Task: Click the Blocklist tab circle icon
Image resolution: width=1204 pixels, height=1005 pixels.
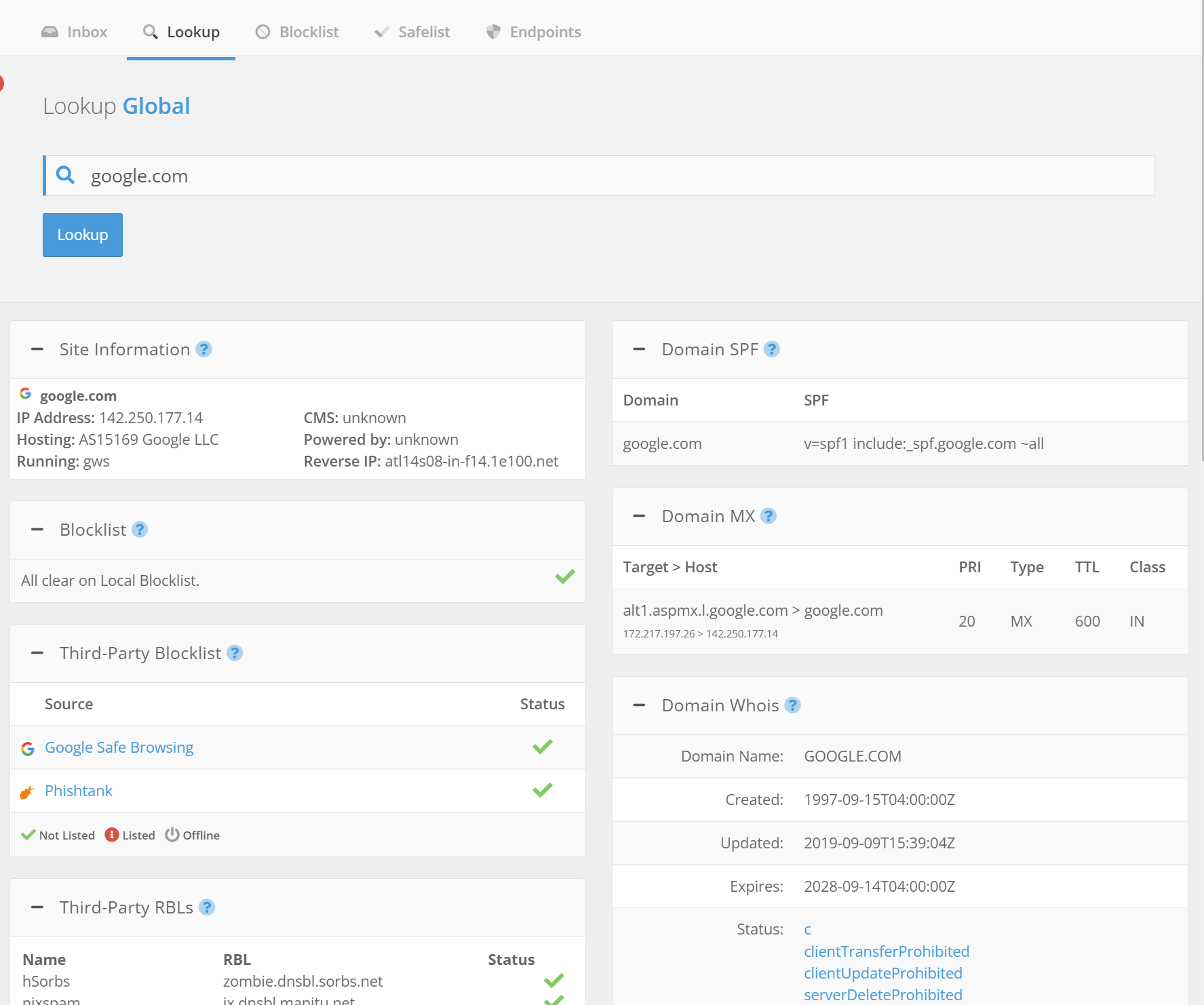Action: (x=263, y=32)
